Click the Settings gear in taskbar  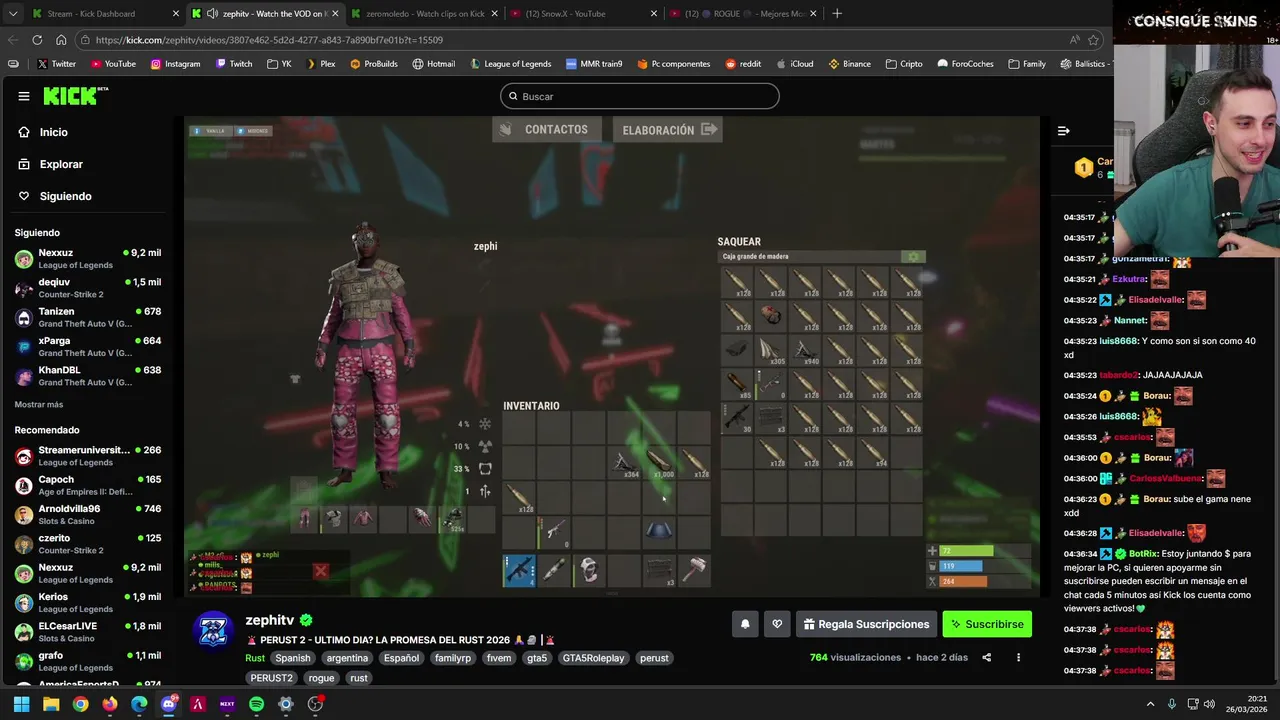point(285,704)
